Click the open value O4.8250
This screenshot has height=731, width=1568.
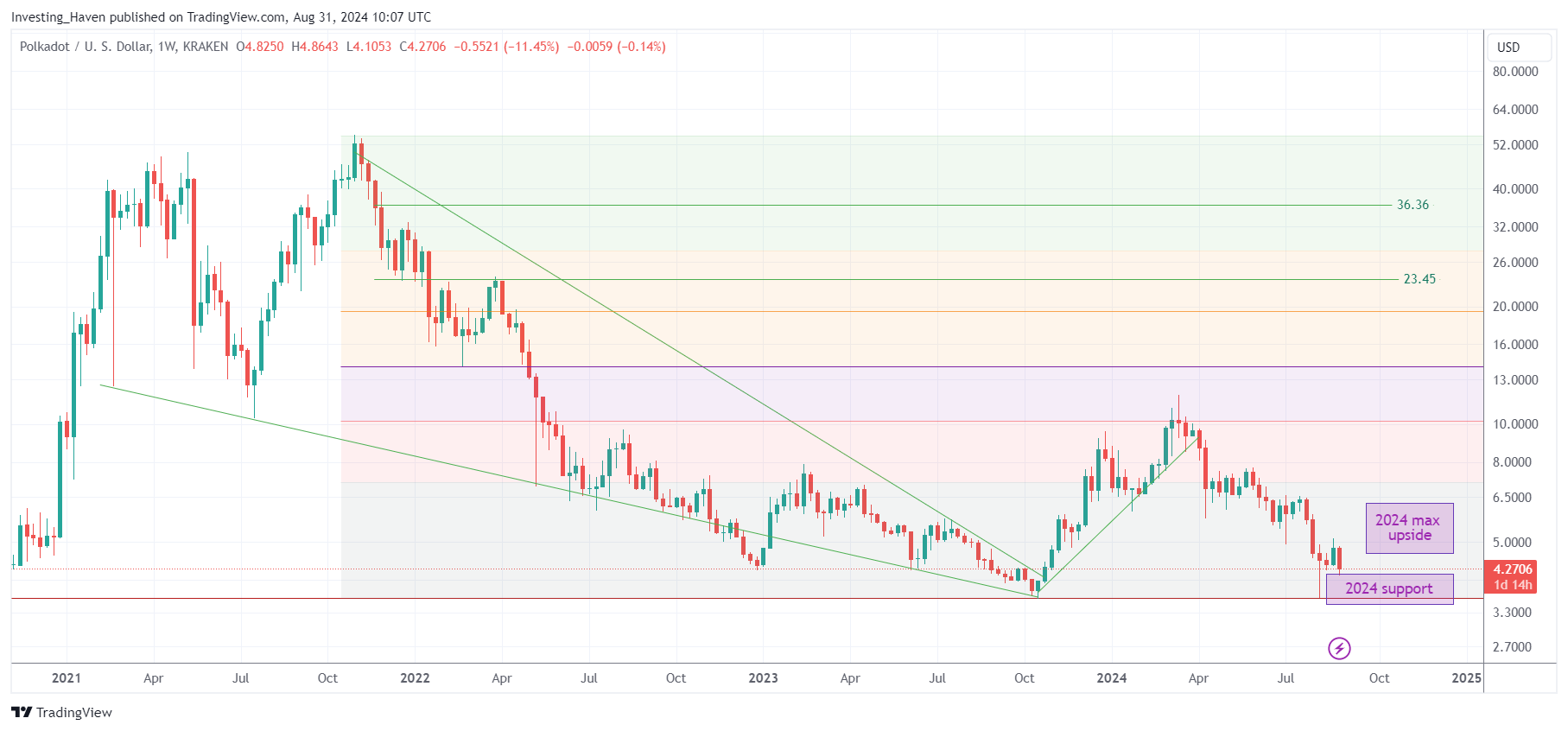pos(260,47)
